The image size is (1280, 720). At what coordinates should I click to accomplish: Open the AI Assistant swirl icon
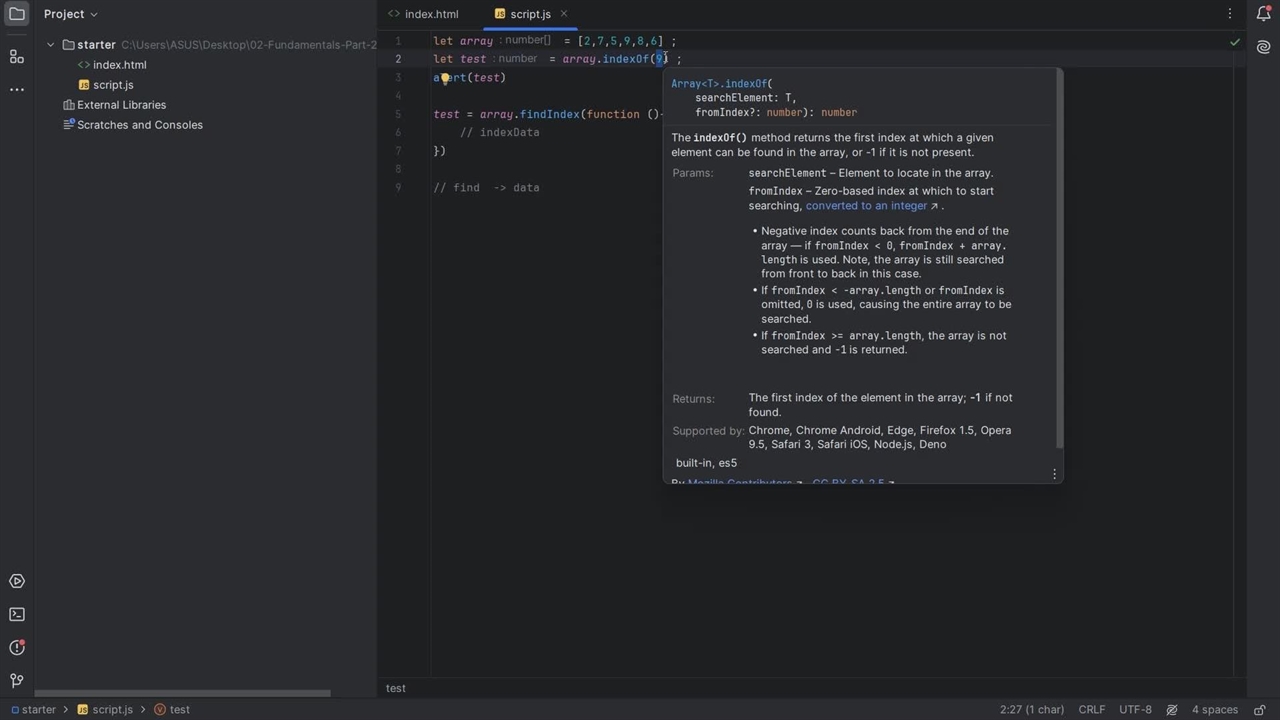pyautogui.click(x=1263, y=47)
